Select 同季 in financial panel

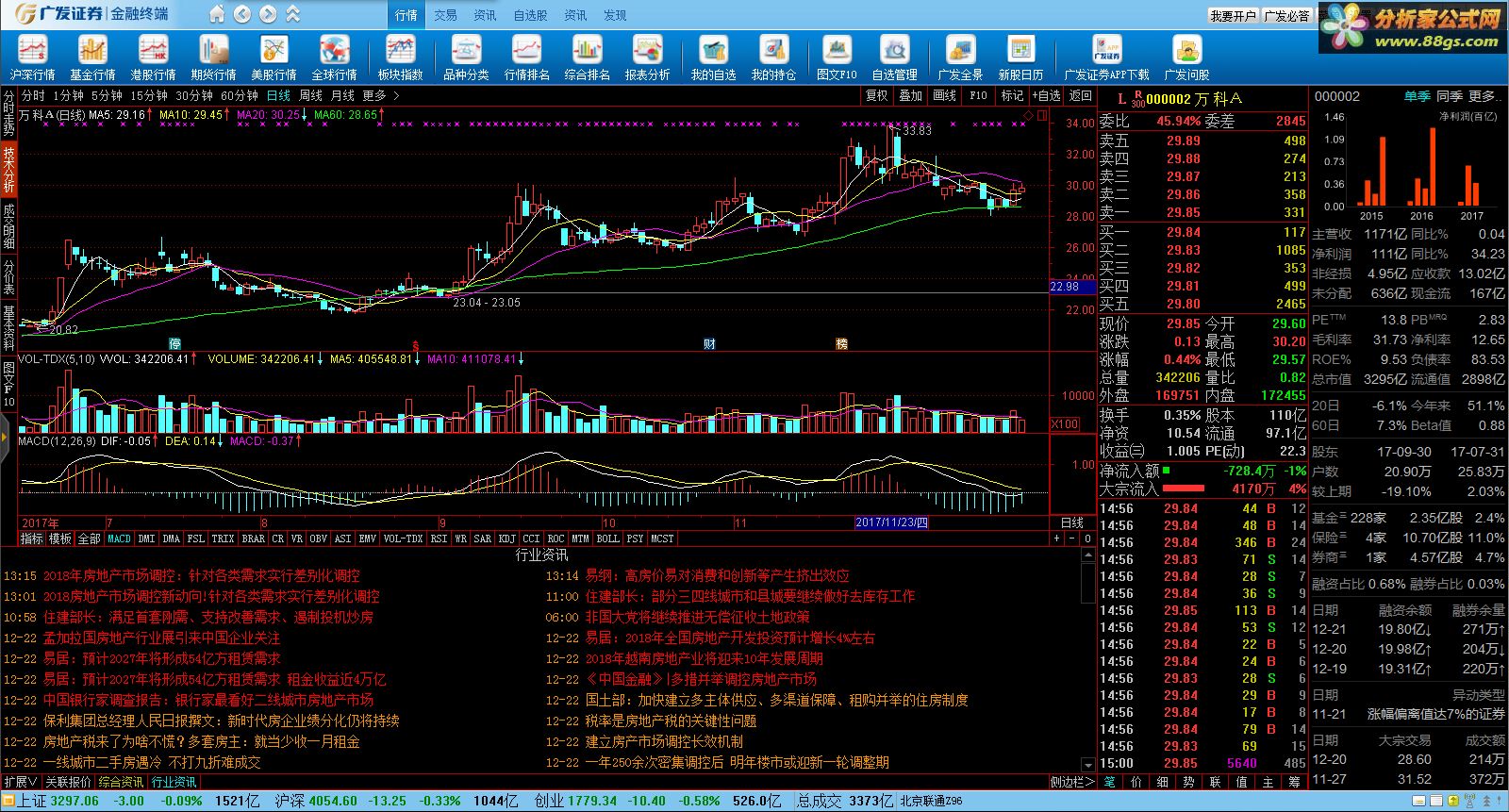(1449, 96)
